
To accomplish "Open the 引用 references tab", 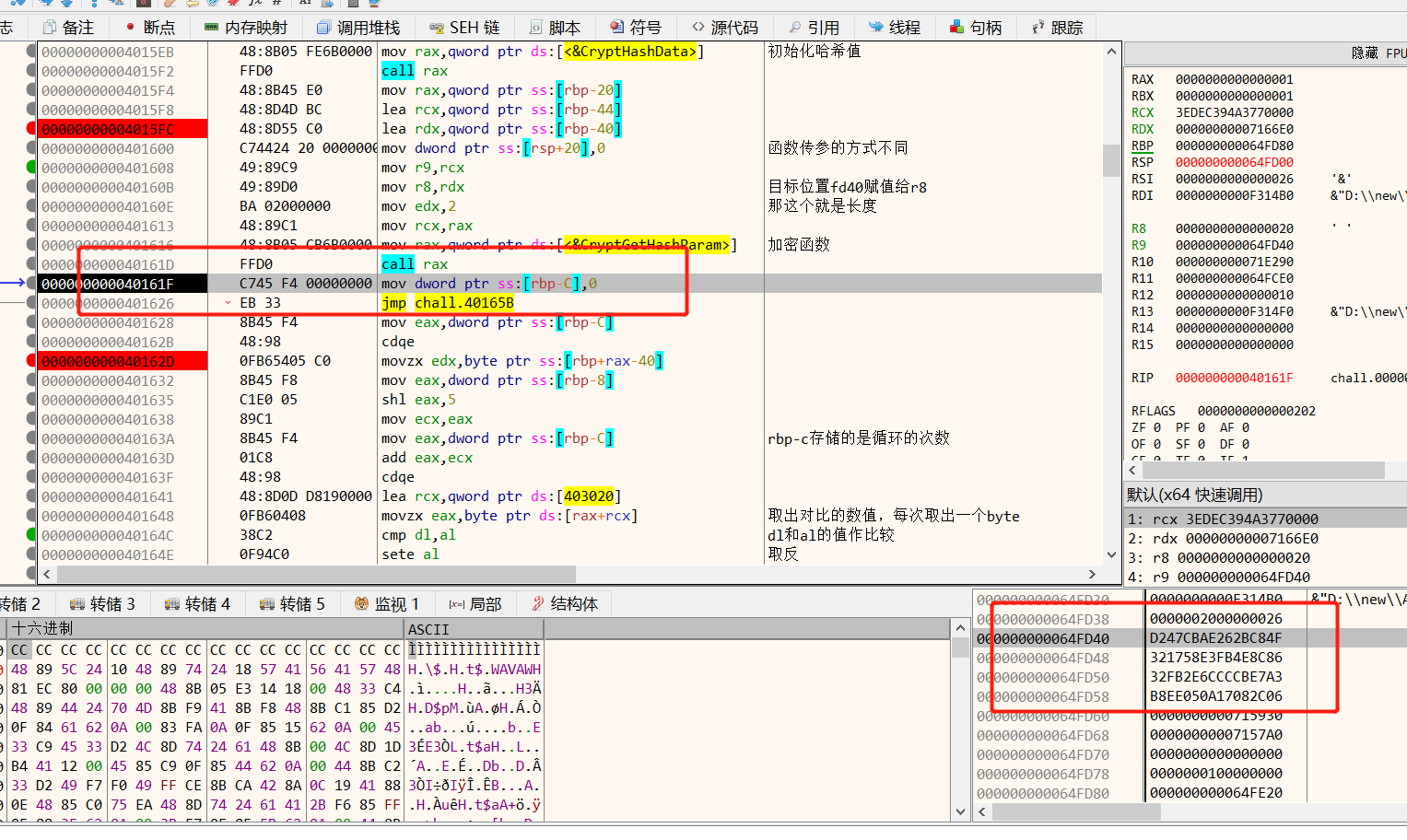I will click(x=814, y=28).
